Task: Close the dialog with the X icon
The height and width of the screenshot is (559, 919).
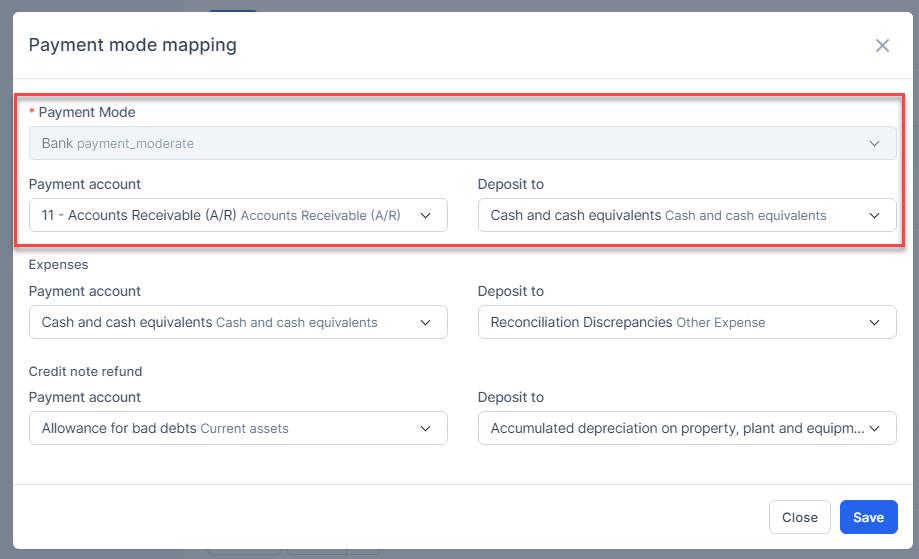Action: click(x=882, y=45)
